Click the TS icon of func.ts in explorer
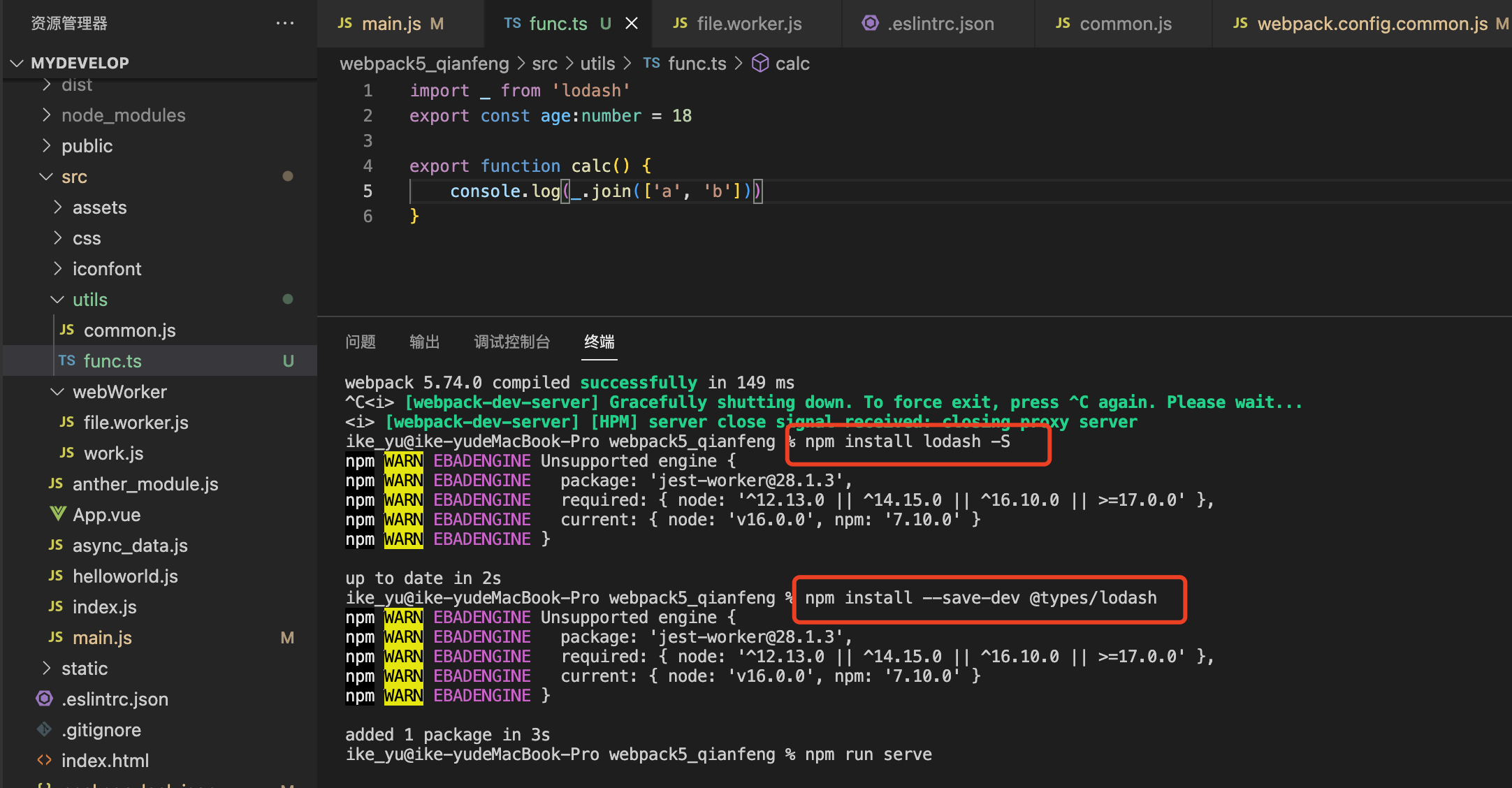Screen dimensions: 1512x788 (67, 360)
